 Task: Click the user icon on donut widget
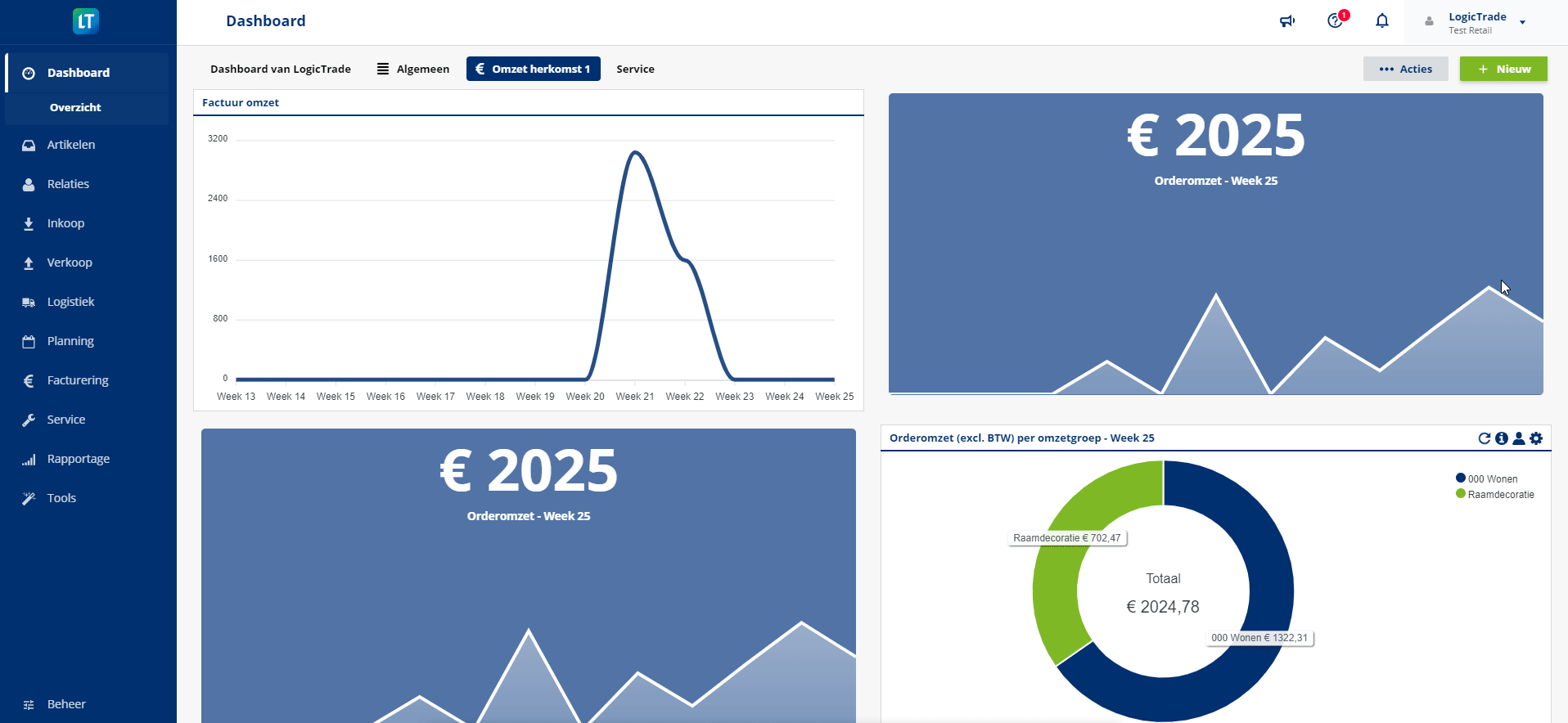(1518, 438)
